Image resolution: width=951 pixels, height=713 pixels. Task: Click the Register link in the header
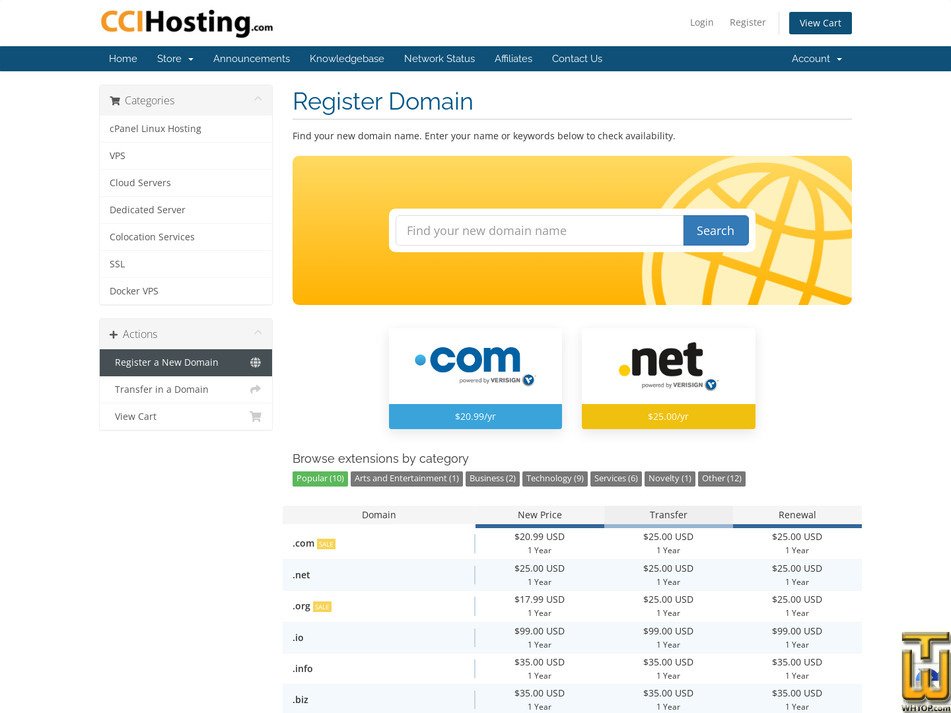(747, 22)
